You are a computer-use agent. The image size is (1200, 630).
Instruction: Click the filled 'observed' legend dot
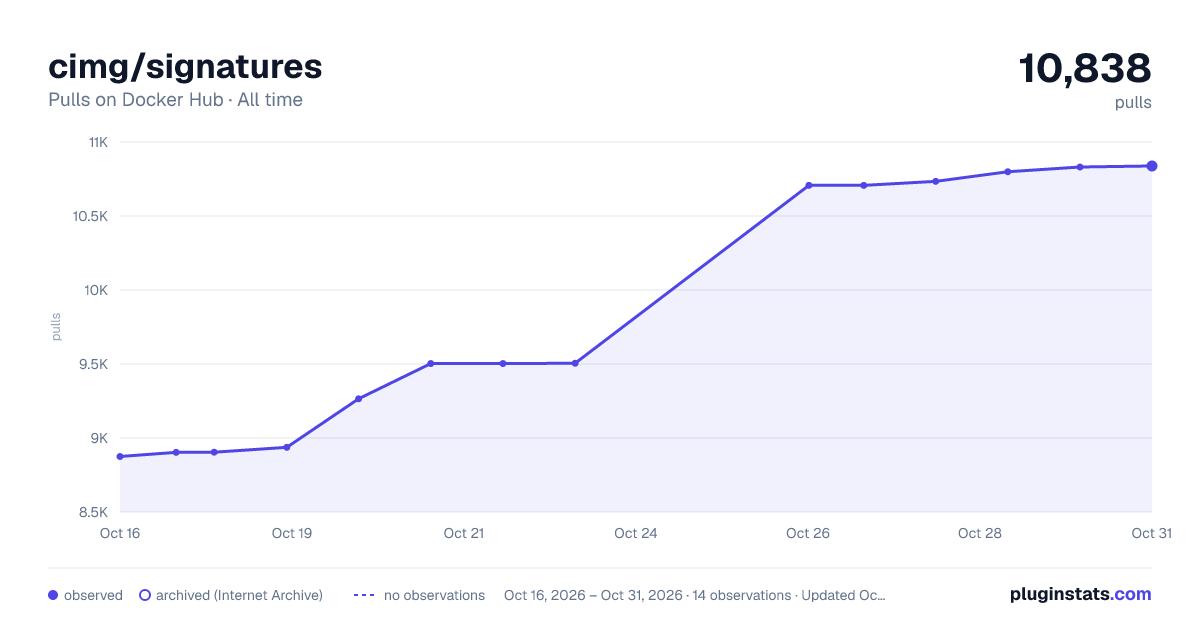pyautogui.click(x=53, y=595)
